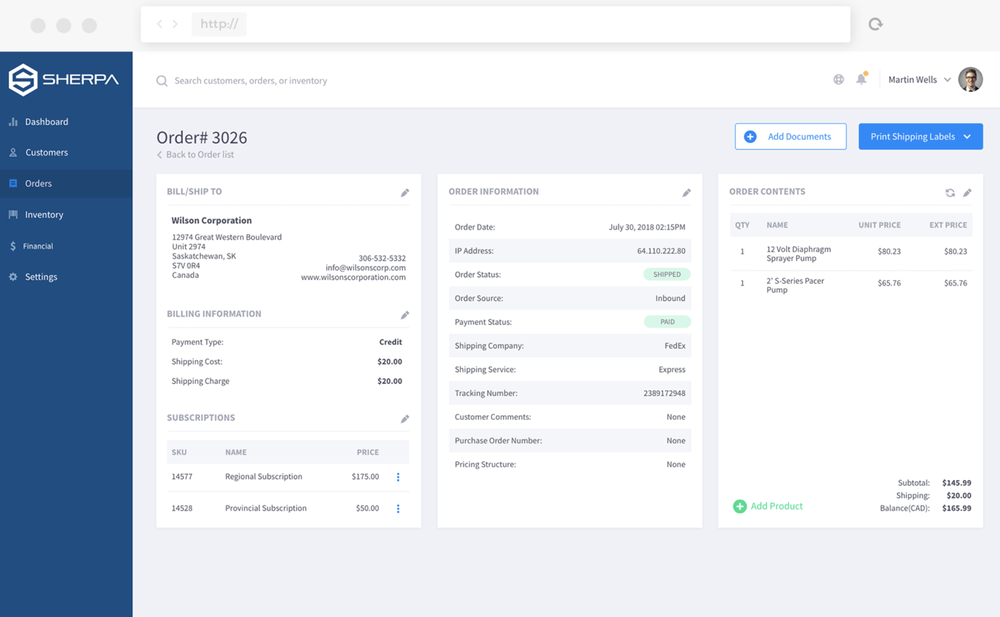Open the Financial section with the dollar icon
Image resolution: width=1000 pixels, height=617 pixels.
(14, 245)
